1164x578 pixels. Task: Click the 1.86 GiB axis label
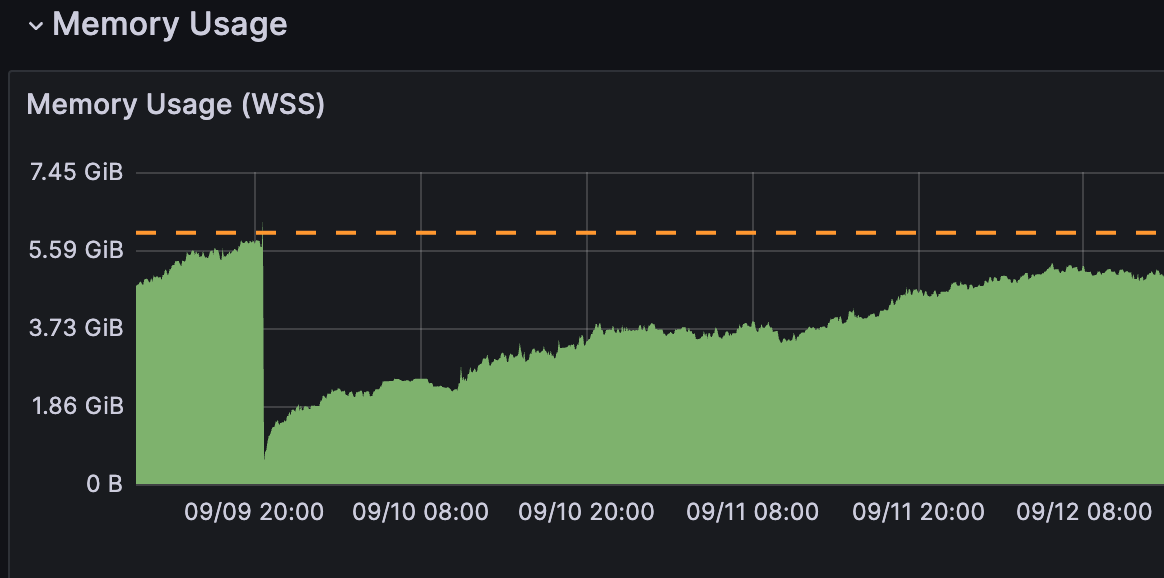coord(71,405)
